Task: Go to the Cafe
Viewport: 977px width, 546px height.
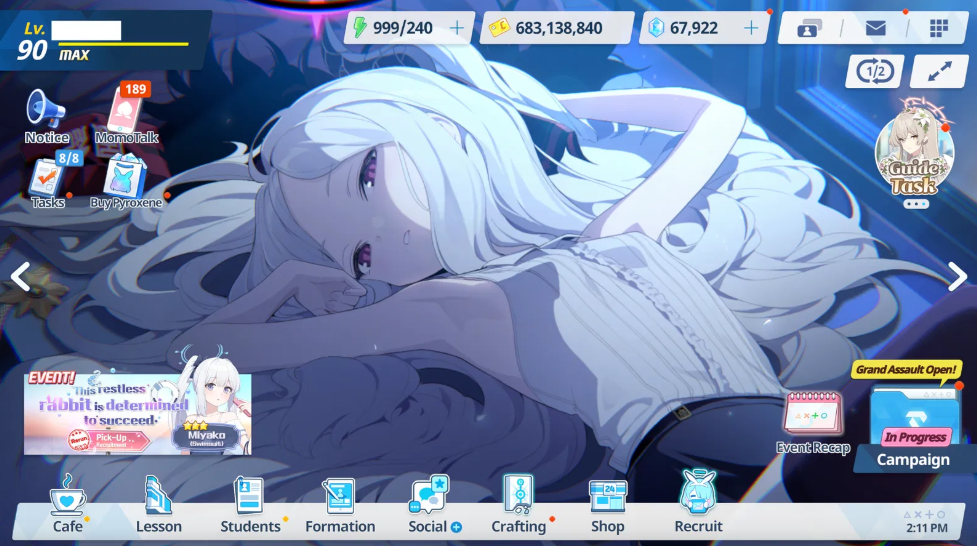Action: coord(67,505)
